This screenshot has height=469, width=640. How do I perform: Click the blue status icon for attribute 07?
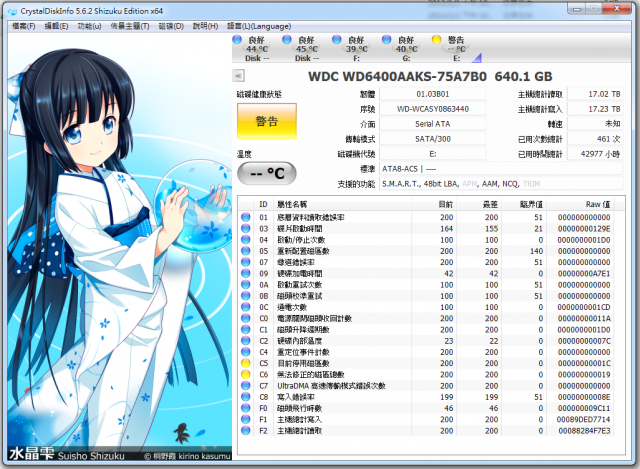[246, 262]
